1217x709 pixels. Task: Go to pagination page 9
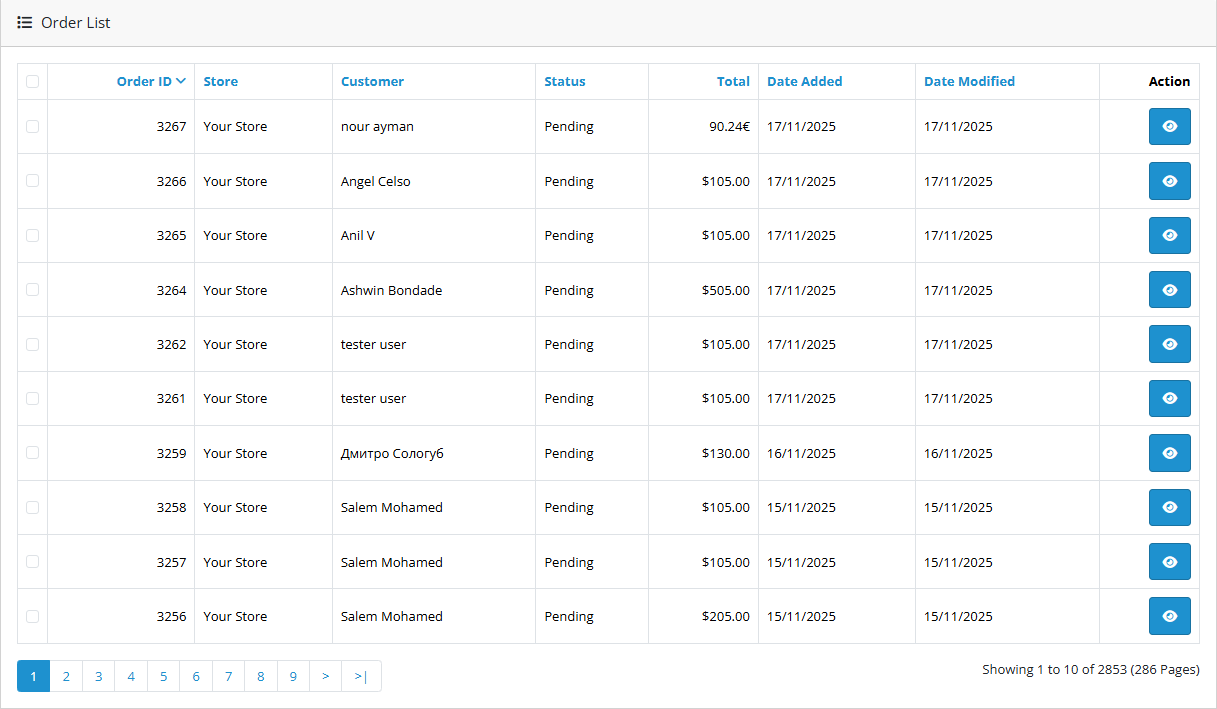pyautogui.click(x=293, y=676)
